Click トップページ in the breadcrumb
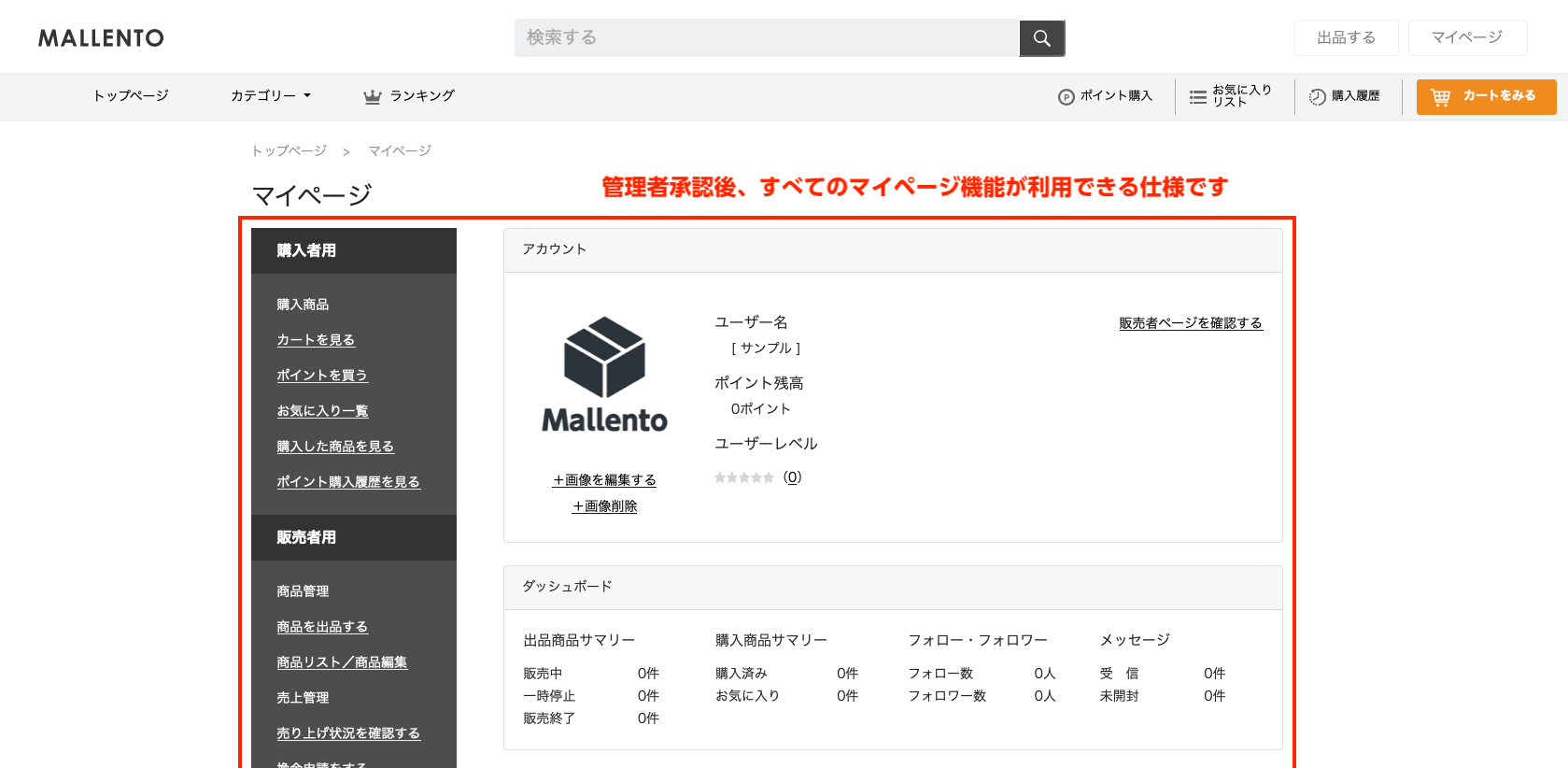1568x768 pixels. pyautogui.click(x=290, y=151)
